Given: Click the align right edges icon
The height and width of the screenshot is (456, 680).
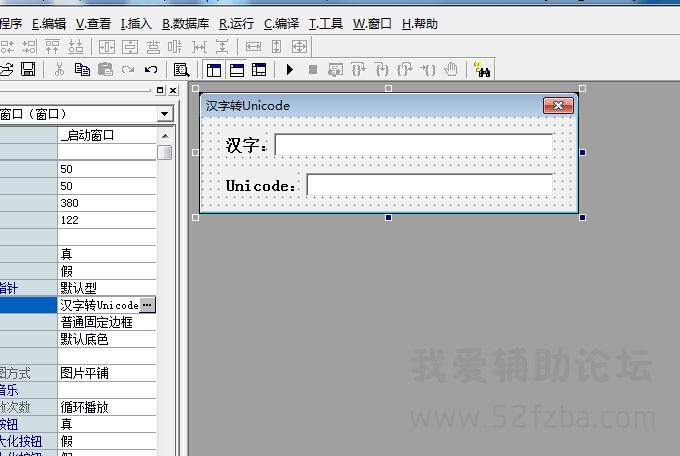Looking at the screenshot, I should point(29,46).
